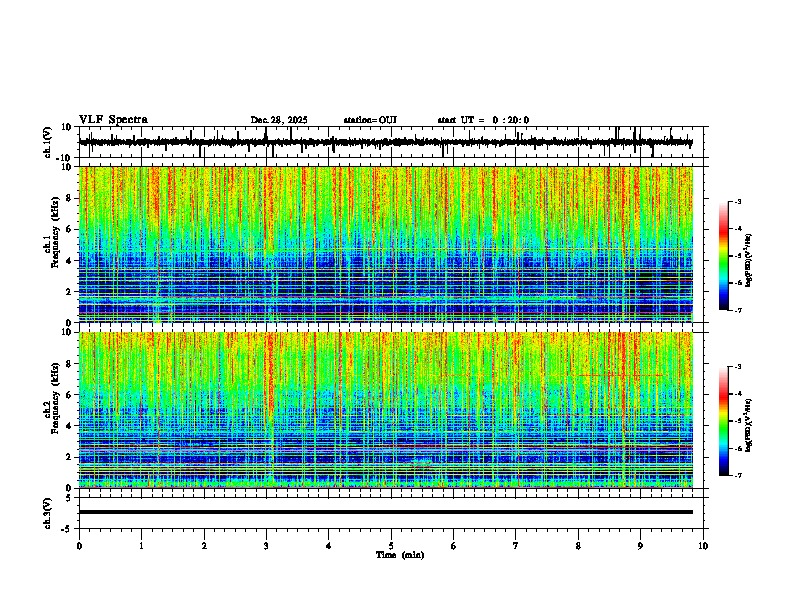Click the "station=OUI" label
The width and height of the screenshot is (792, 612).
click(x=370, y=120)
